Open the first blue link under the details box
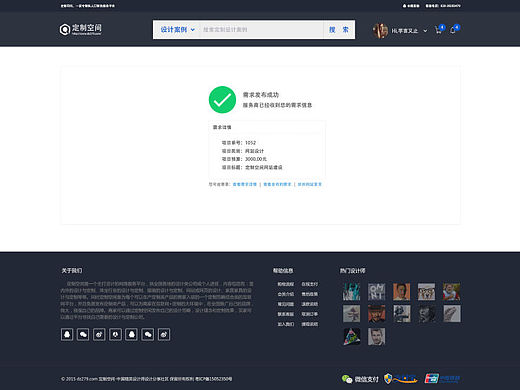520x390 pixels. pyautogui.click(x=245, y=184)
